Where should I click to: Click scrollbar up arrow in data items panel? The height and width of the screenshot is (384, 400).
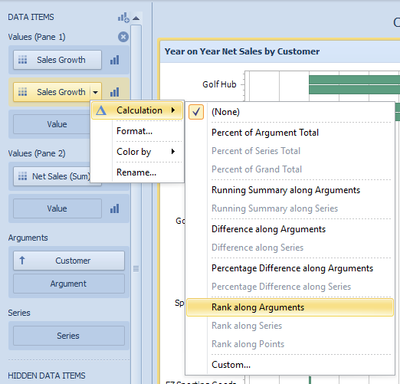coord(136,18)
